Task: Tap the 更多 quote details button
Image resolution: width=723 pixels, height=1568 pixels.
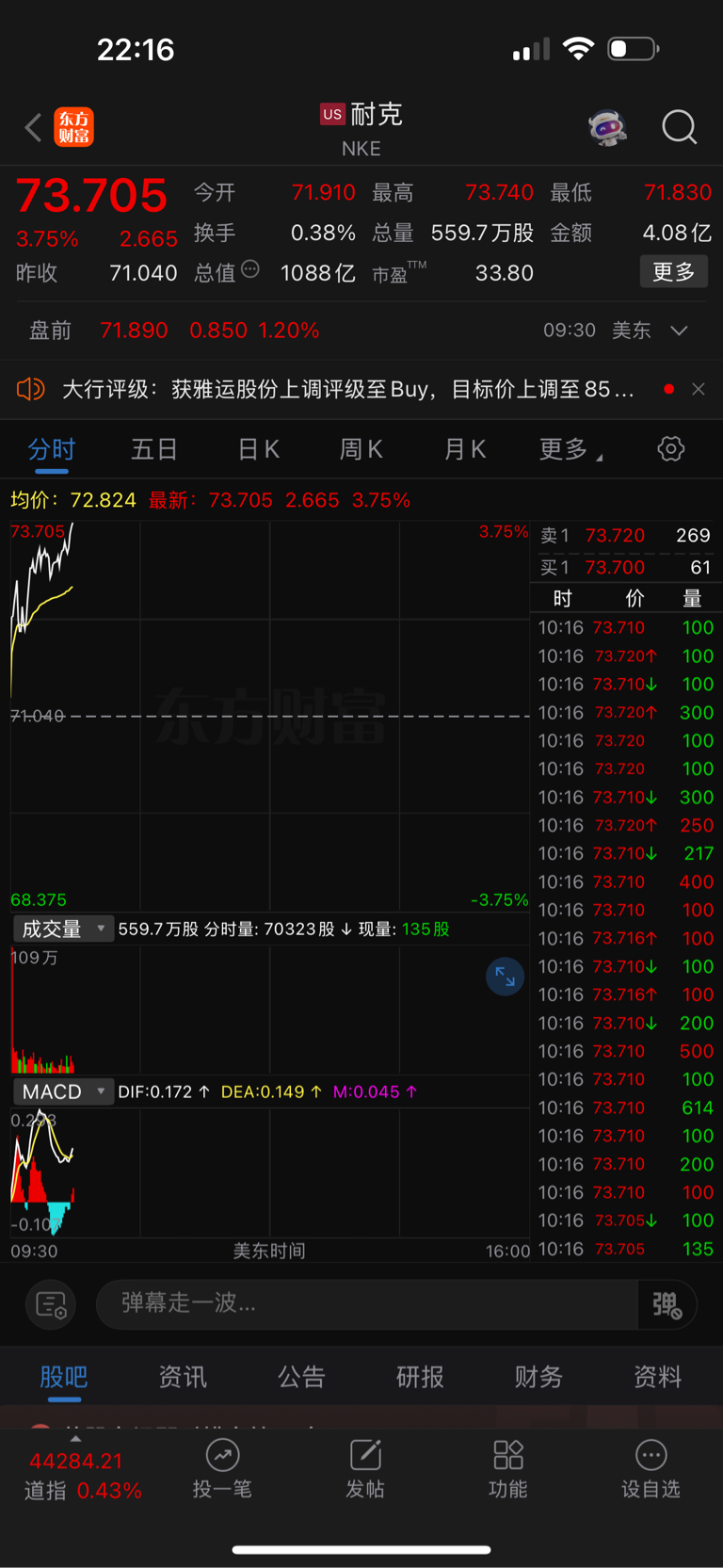Action: point(674,272)
